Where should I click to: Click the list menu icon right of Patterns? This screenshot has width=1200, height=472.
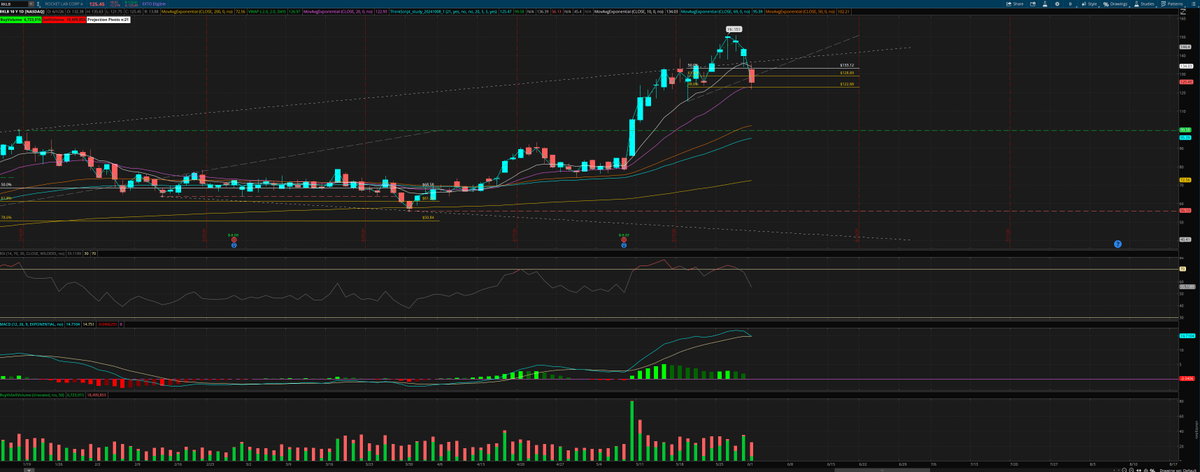click(1193, 4)
